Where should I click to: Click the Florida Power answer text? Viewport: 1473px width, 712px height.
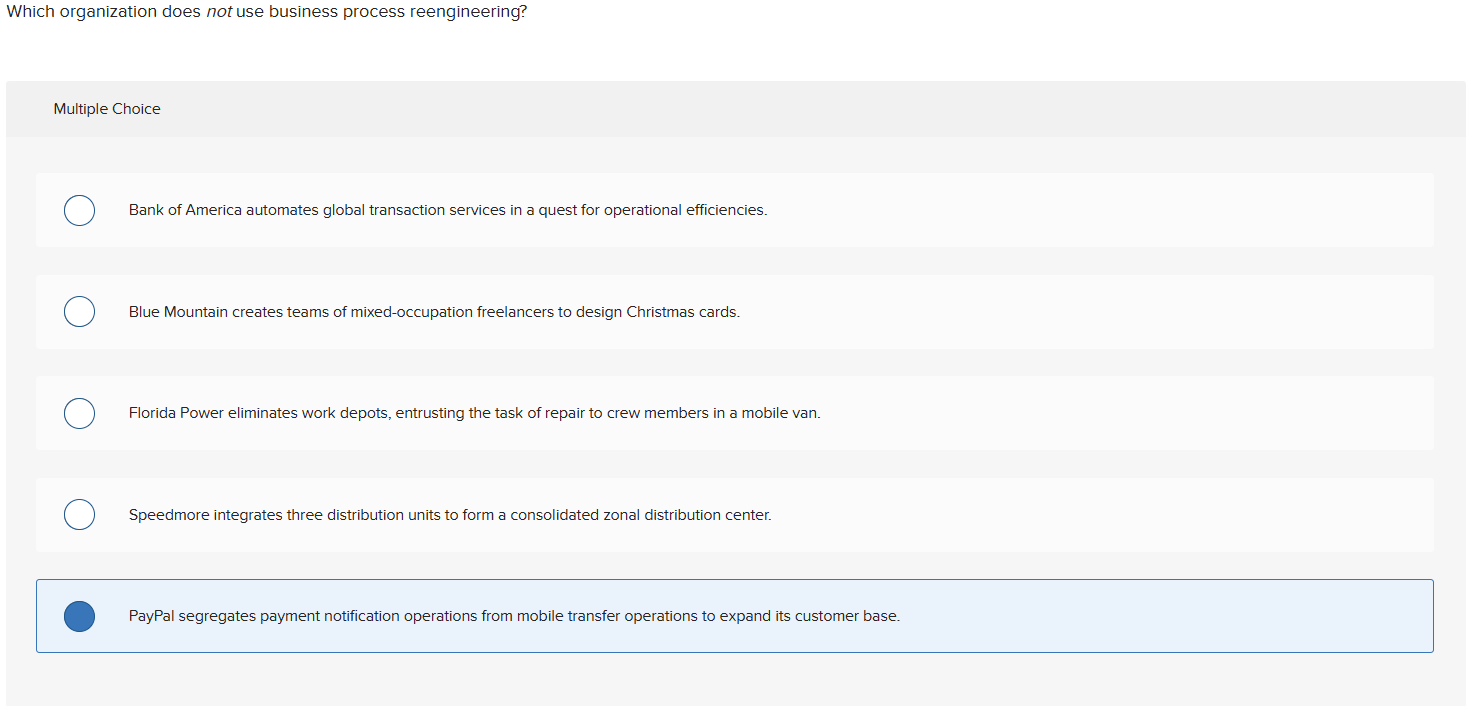coord(473,412)
